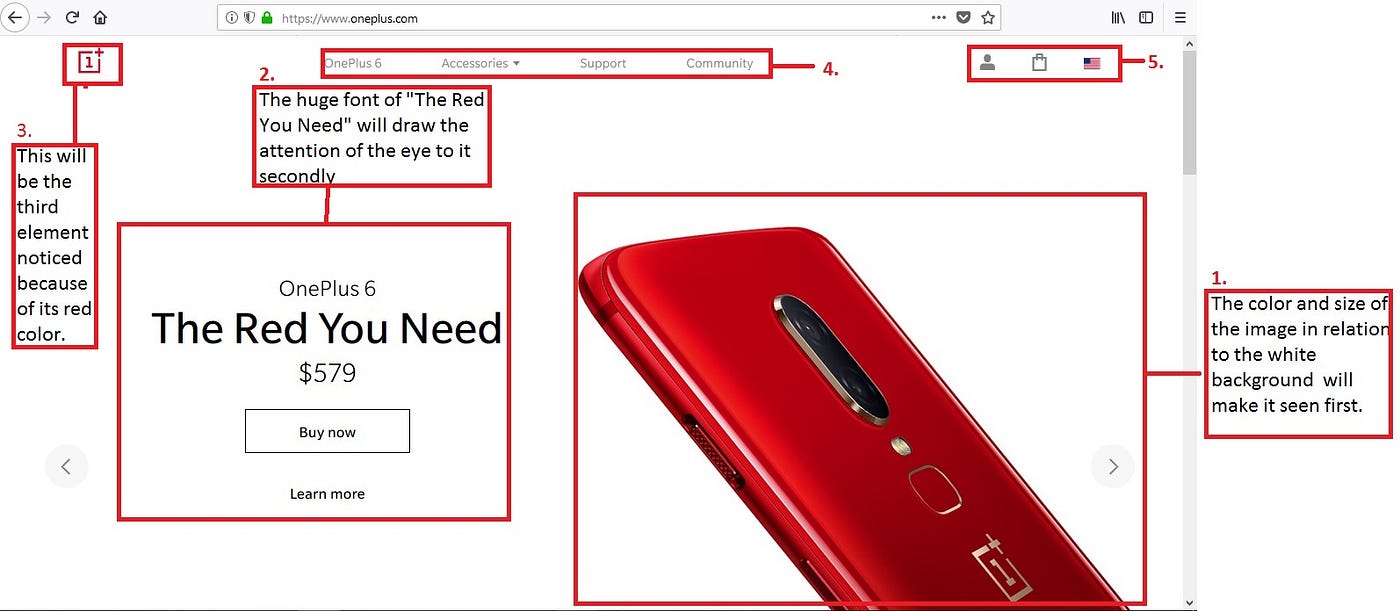Click the Buy now button

(x=327, y=431)
